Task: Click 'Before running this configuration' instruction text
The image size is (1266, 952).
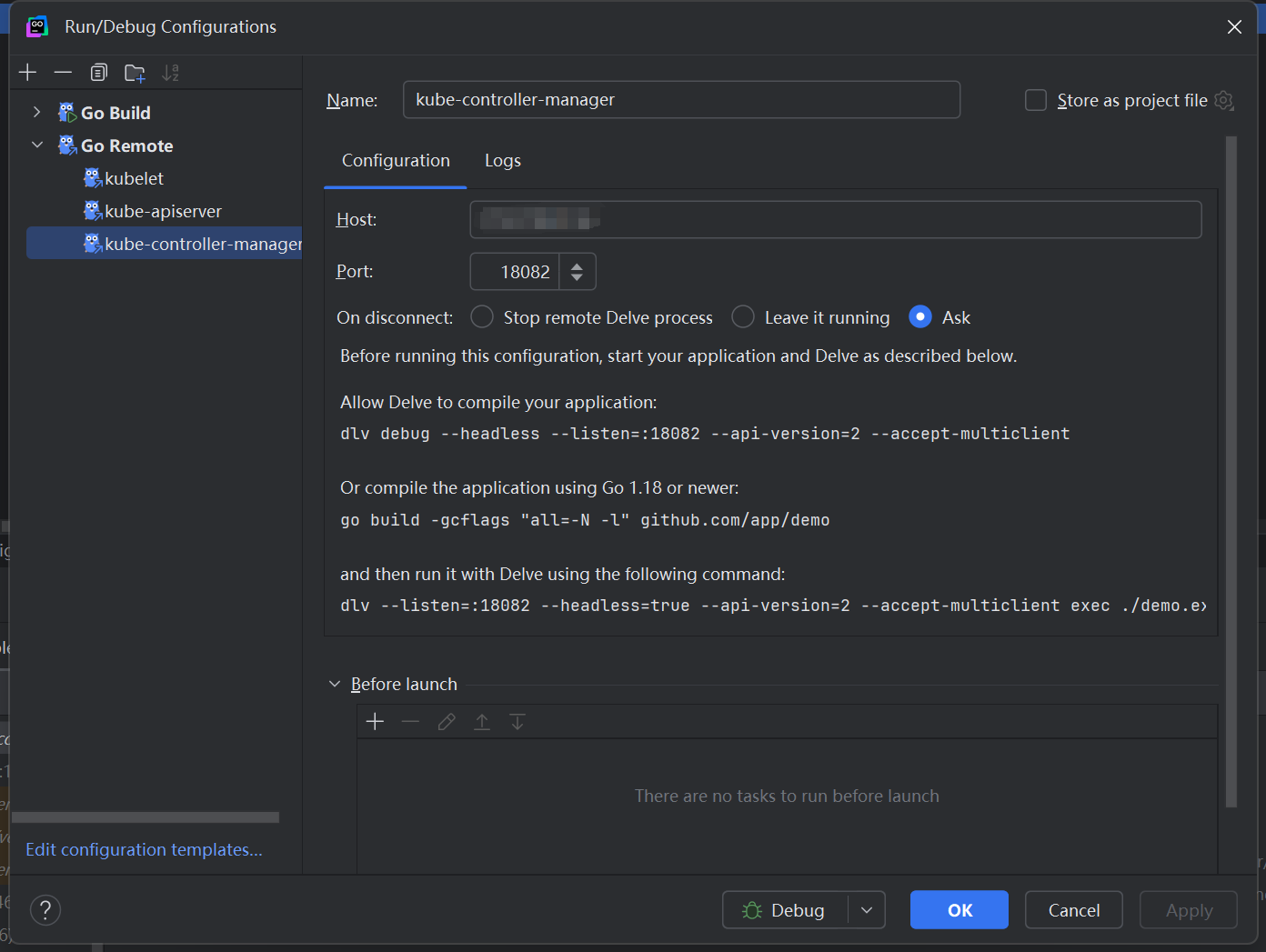Action: click(x=678, y=356)
